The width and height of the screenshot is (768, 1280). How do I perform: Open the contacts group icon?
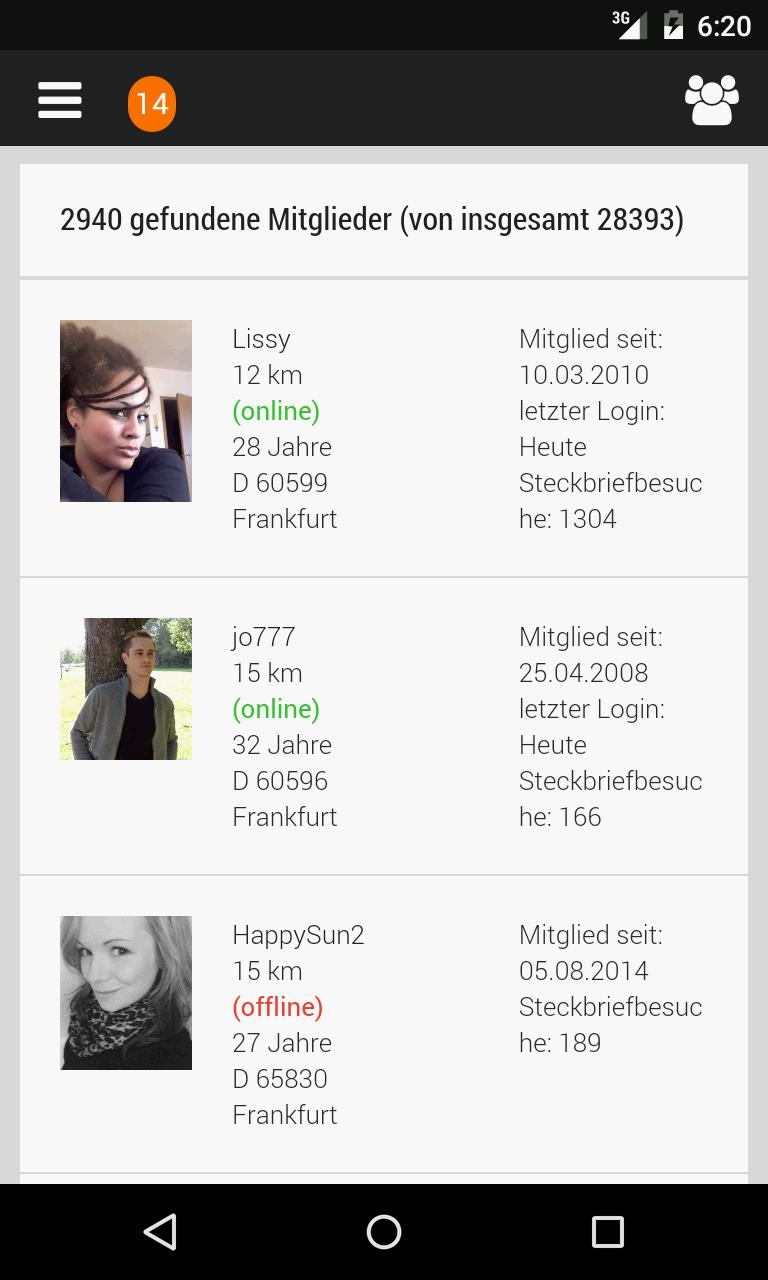click(712, 100)
